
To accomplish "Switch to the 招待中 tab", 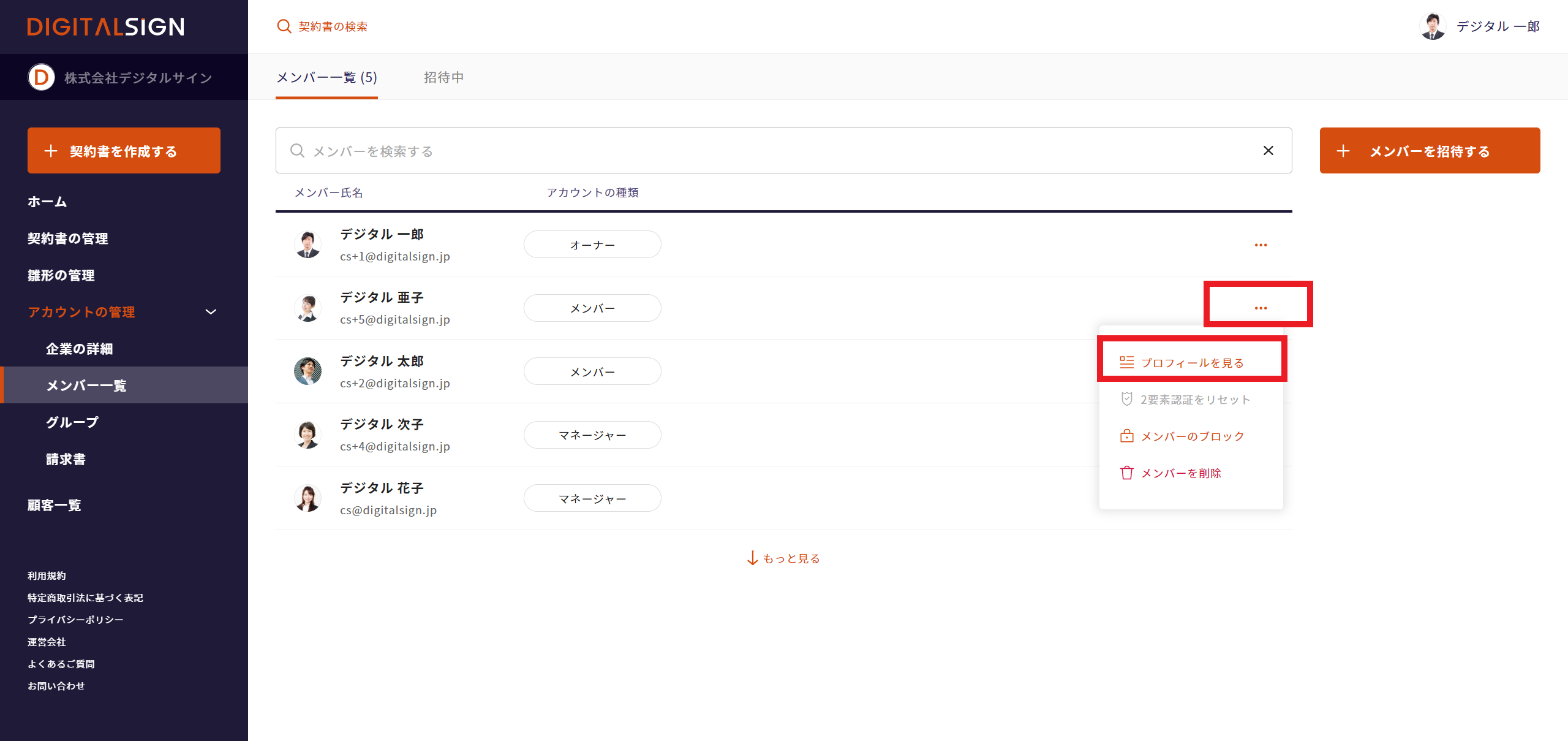I will (443, 77).
